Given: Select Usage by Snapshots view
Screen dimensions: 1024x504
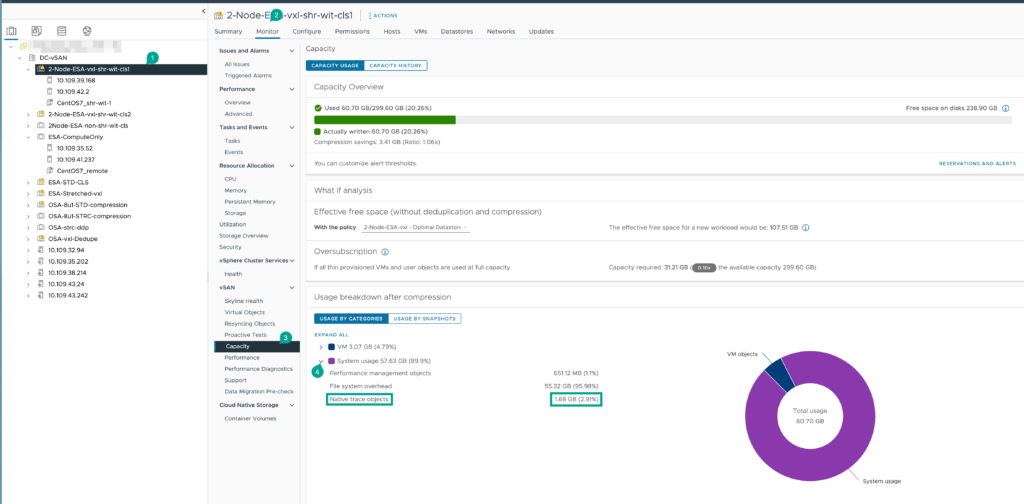Looking at the screenshot, I should (x=425, y=319).
